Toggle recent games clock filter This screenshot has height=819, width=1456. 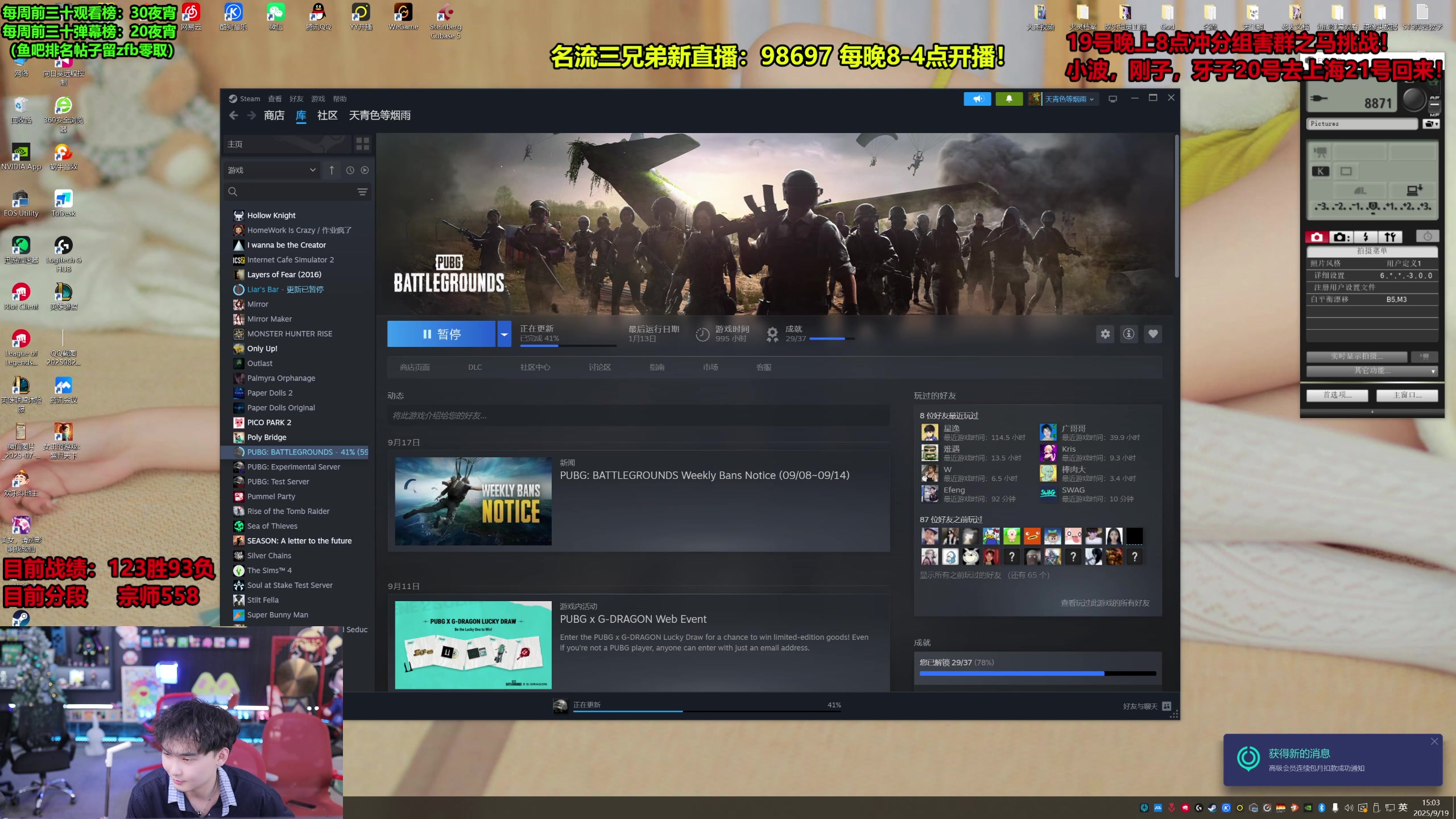[x=350, y=170]
